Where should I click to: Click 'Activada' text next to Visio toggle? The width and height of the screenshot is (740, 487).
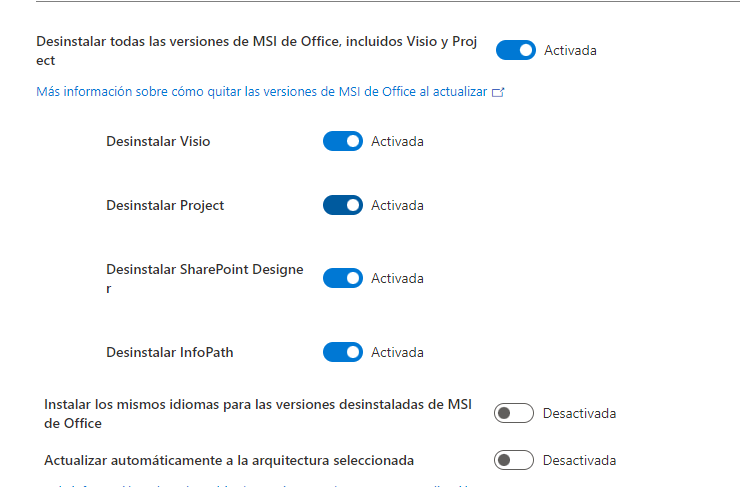pyautogui.click(x=397, y=142)
